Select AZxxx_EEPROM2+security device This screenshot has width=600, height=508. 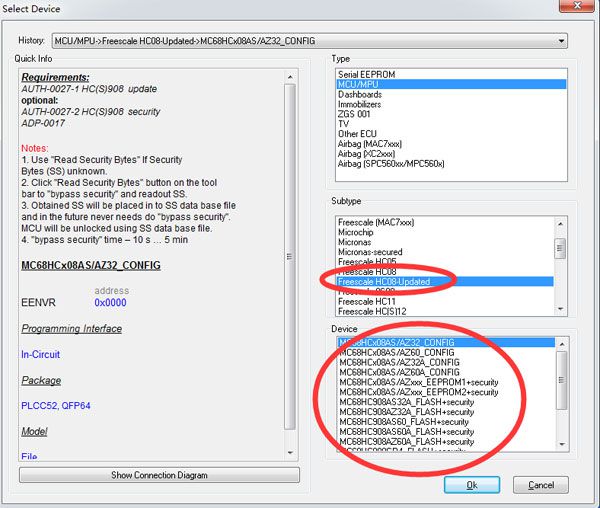pyautogui.click(x=446, y=392)
